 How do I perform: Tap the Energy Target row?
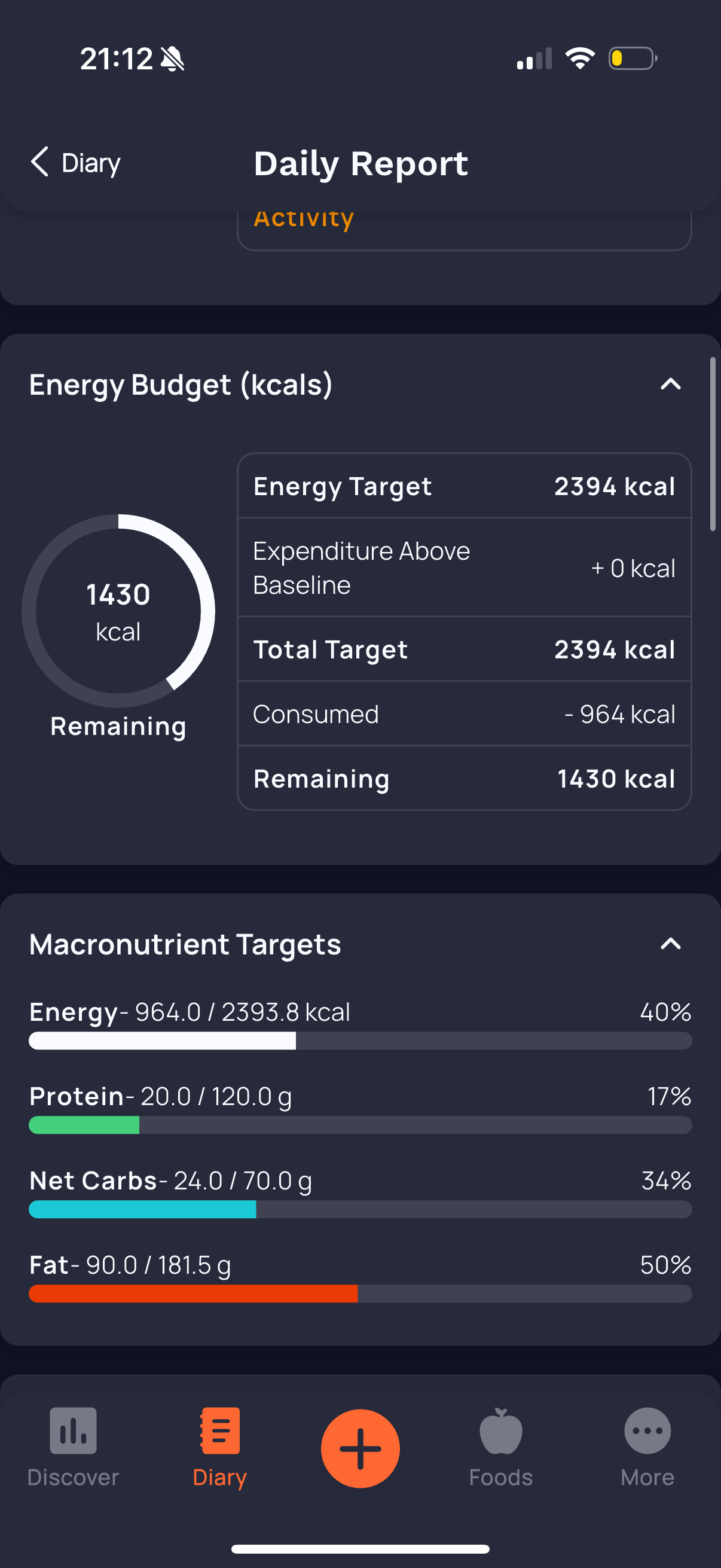click(464, 486)
